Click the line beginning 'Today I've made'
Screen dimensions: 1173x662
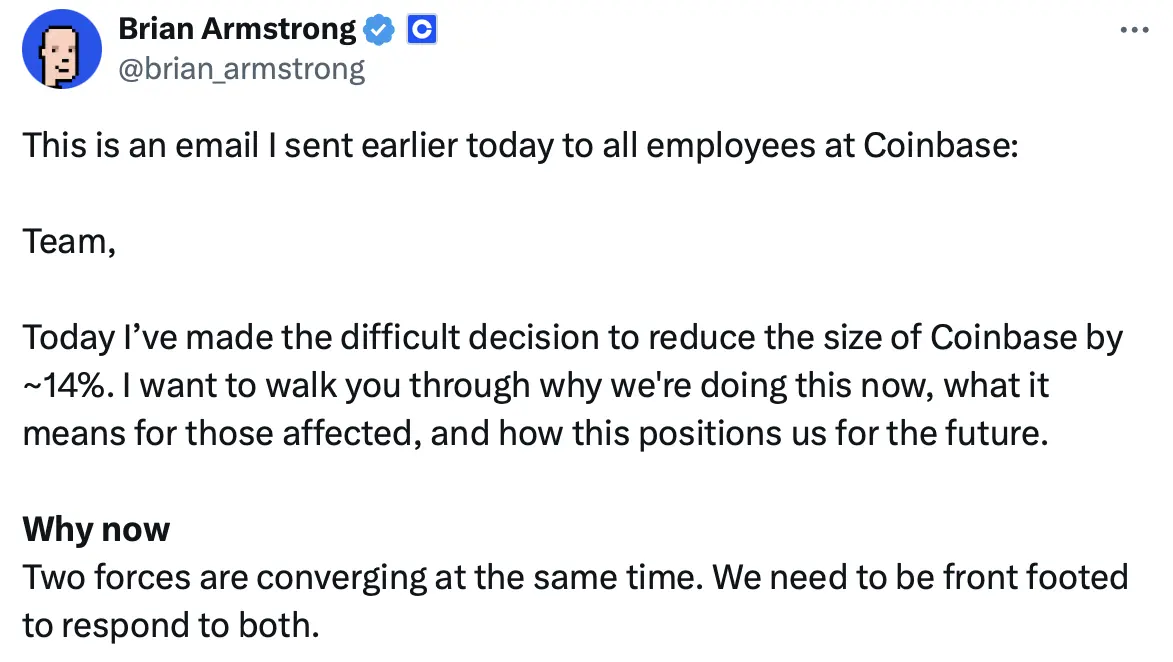pyautogui.click(x=573, y=338)
